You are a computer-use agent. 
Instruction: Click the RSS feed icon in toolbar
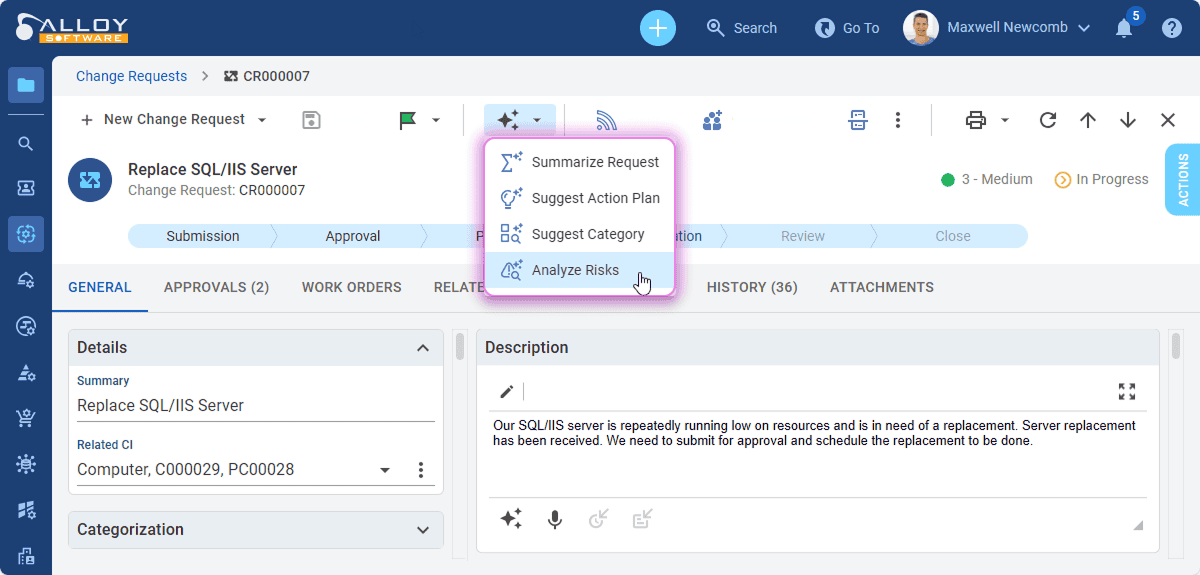606,120
